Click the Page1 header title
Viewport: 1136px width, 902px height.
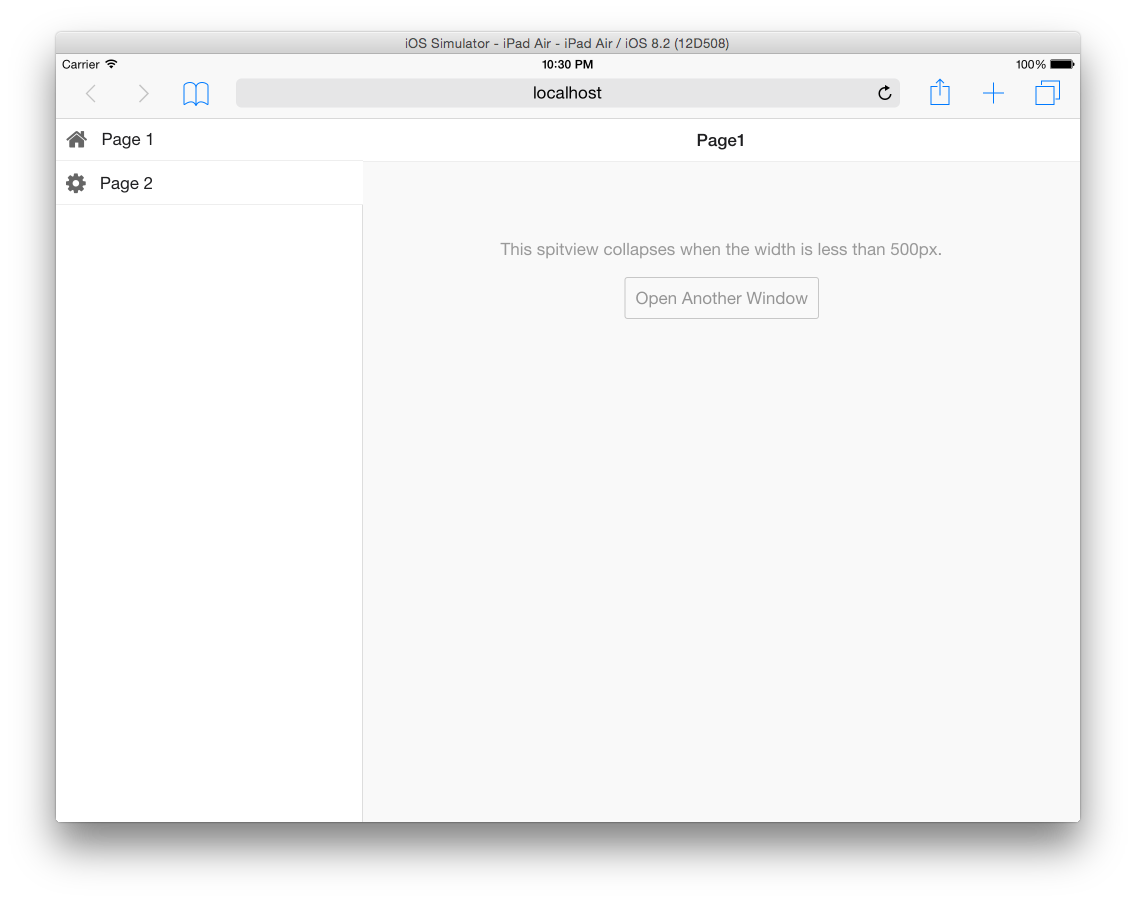(720, 140)
